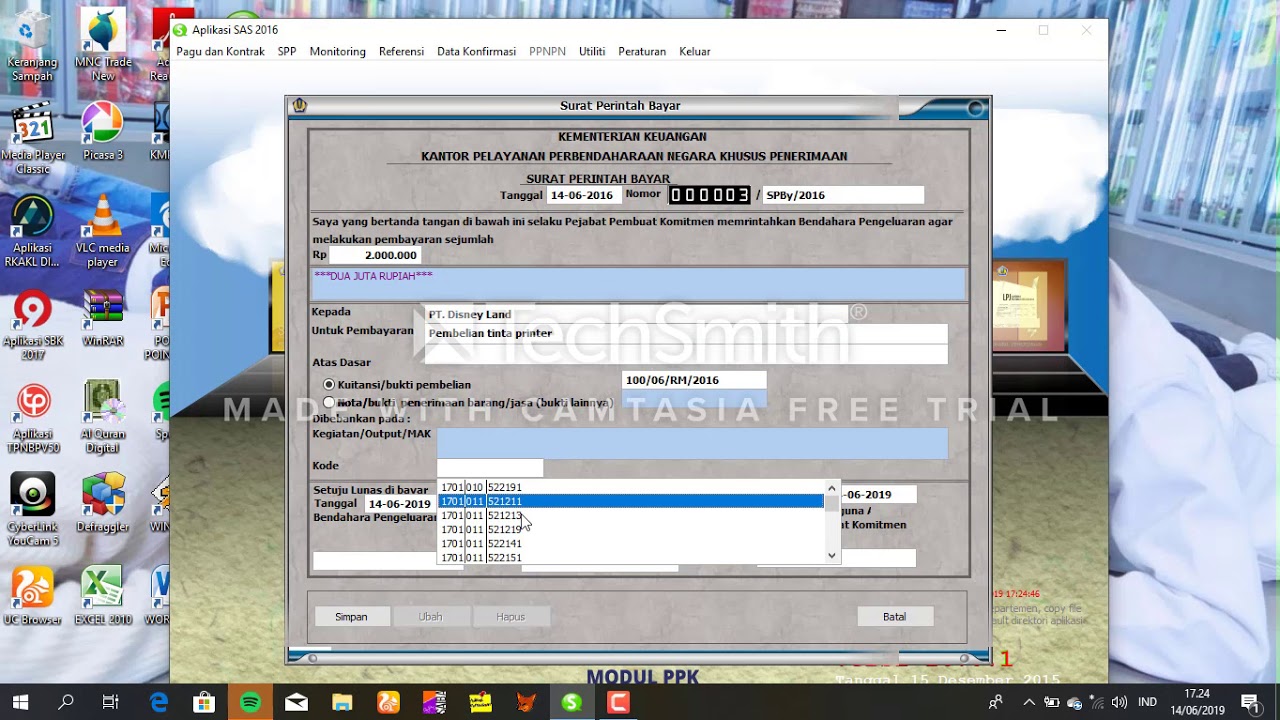
Task: Click the Nomor counter 000003
Action: pyautogui.click(x=709, y=195)
